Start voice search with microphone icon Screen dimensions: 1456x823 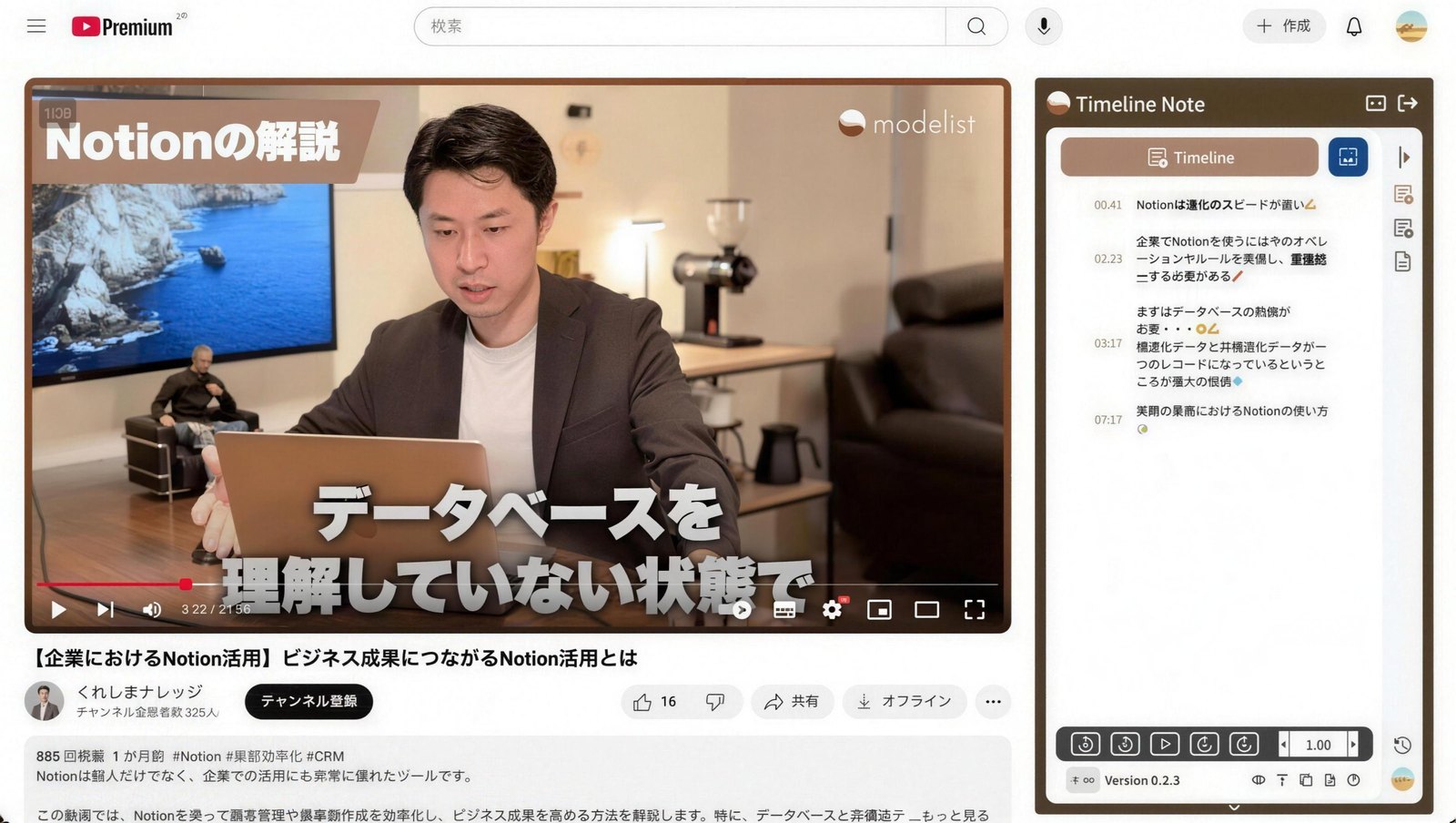1044,26
